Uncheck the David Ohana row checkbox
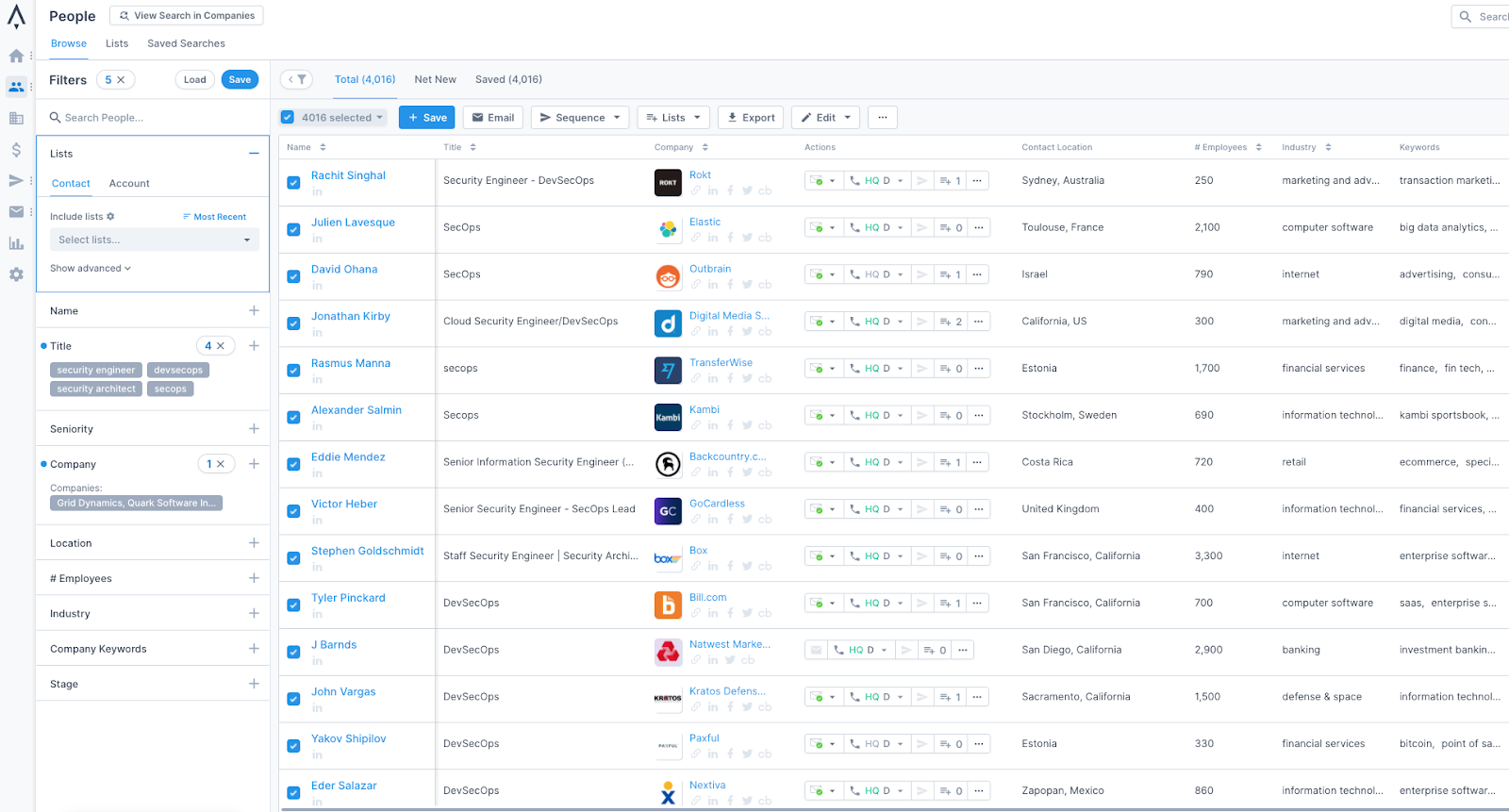This screenshot has width=1509, height=812. click(293, 276)
